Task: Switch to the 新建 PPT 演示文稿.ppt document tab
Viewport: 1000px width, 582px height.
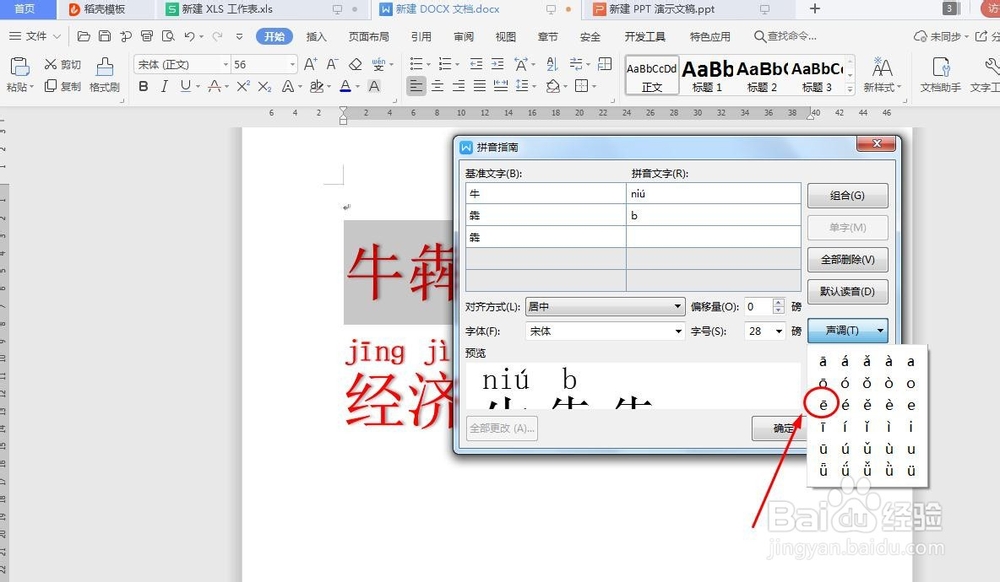Action: point(661,10)
